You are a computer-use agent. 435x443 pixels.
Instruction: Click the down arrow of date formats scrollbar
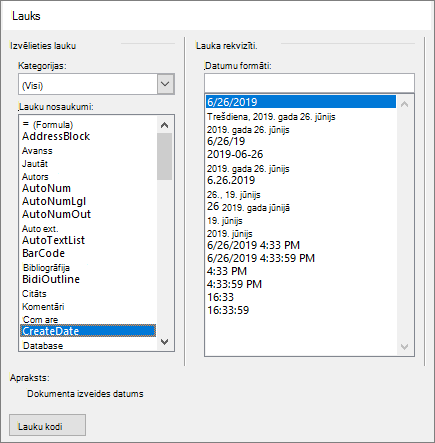(405, 347)
